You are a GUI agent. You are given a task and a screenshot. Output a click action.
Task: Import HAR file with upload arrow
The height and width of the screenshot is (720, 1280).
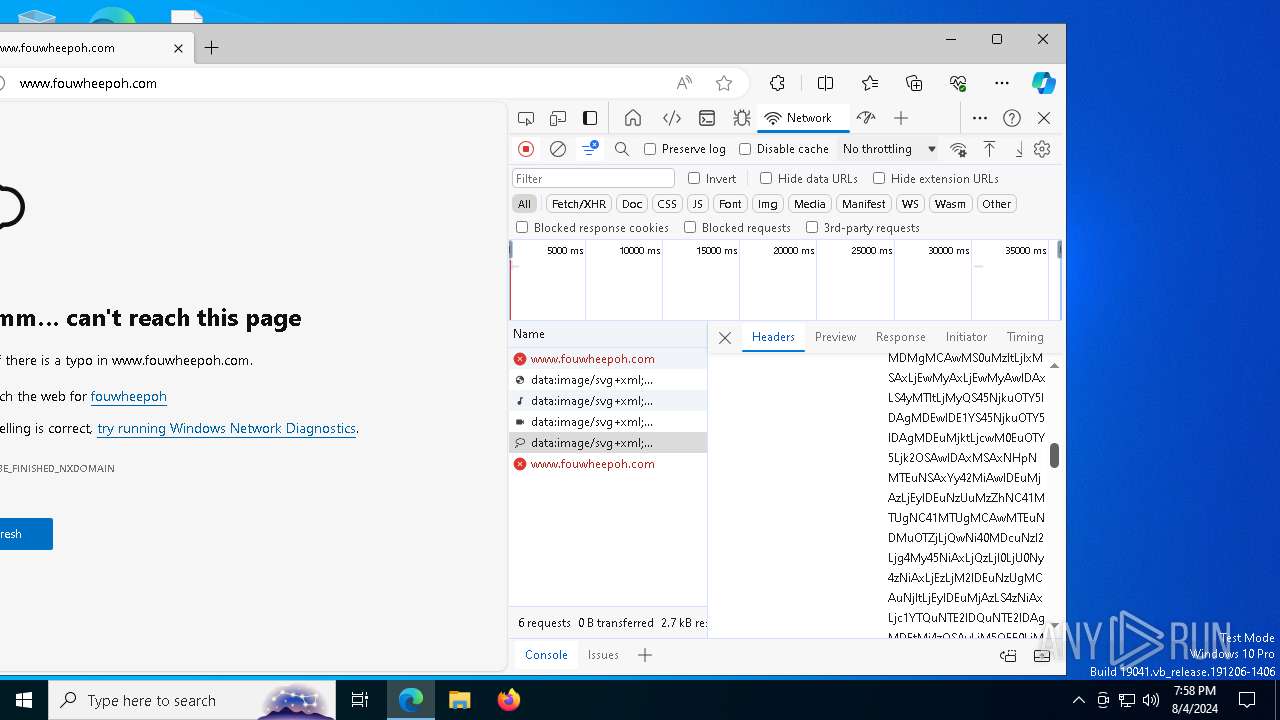click(989, 149)
